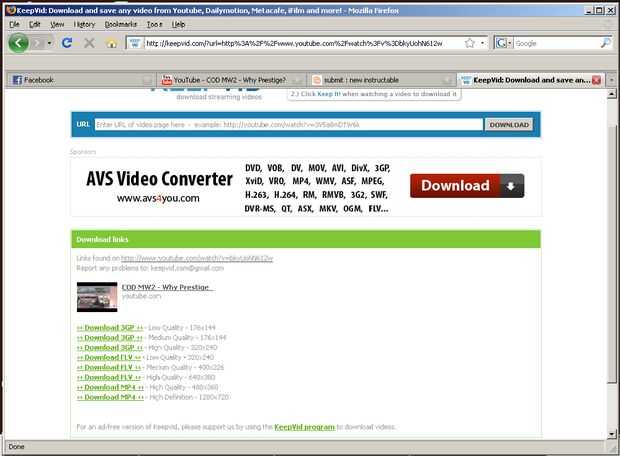Switch to the Facebook tab
The height and width of the screenshot is (456, 620).
coord(80,80)
